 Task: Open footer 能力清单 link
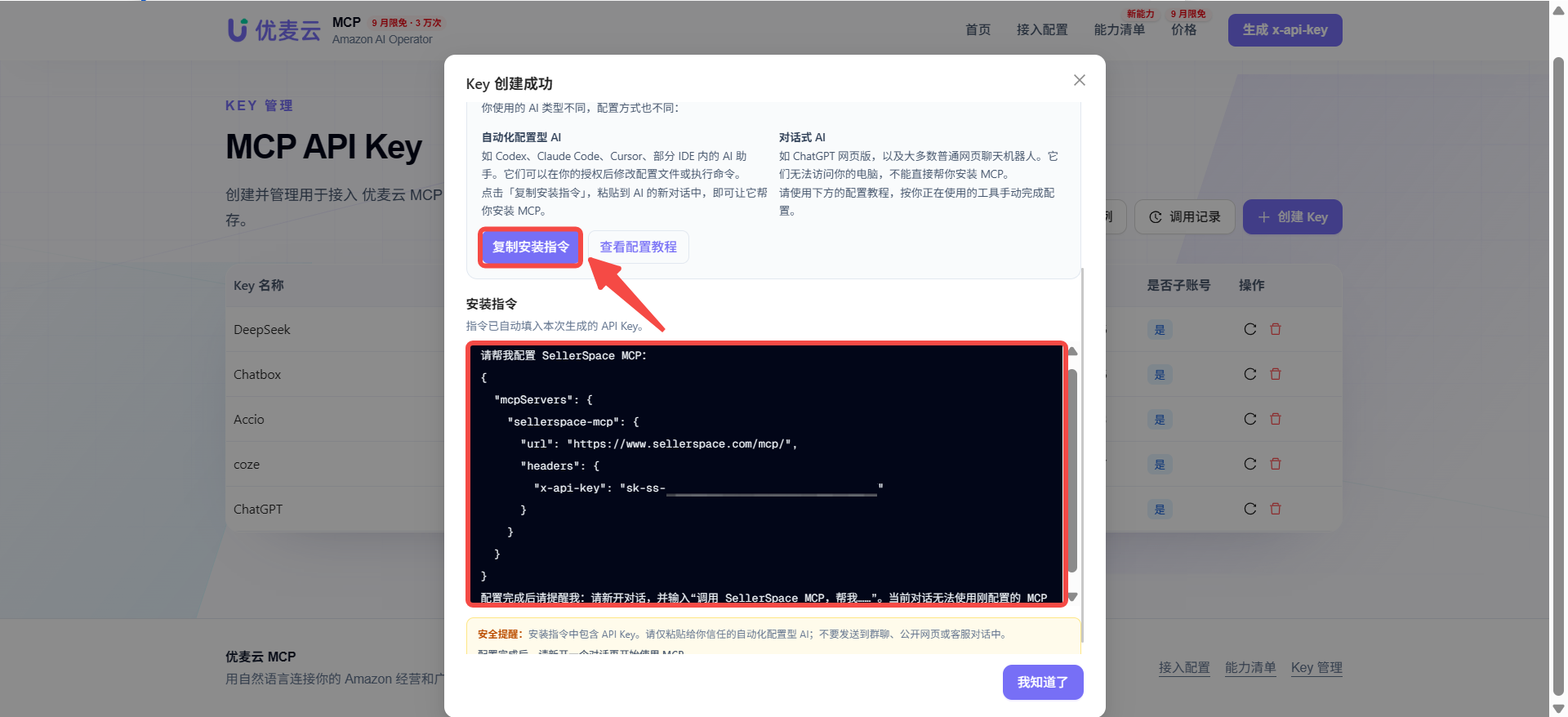(1250, 667)
